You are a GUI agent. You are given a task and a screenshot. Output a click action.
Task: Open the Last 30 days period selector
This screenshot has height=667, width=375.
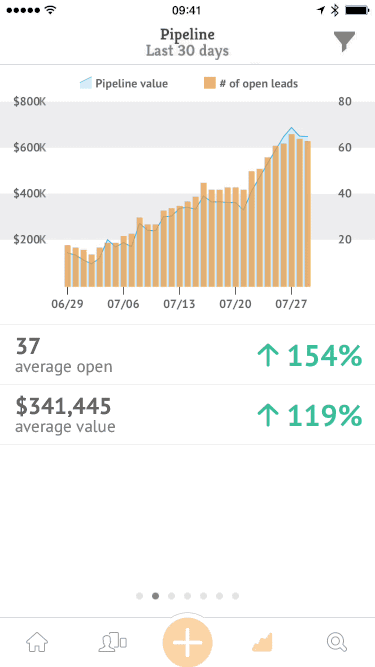[188, 51]
